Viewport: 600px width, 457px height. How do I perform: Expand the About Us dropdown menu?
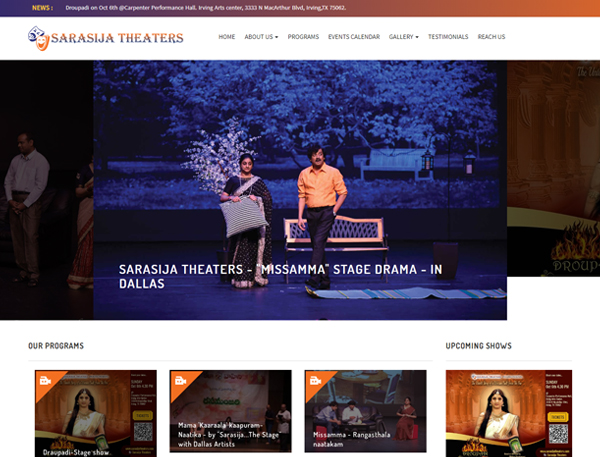pos(261,37)
